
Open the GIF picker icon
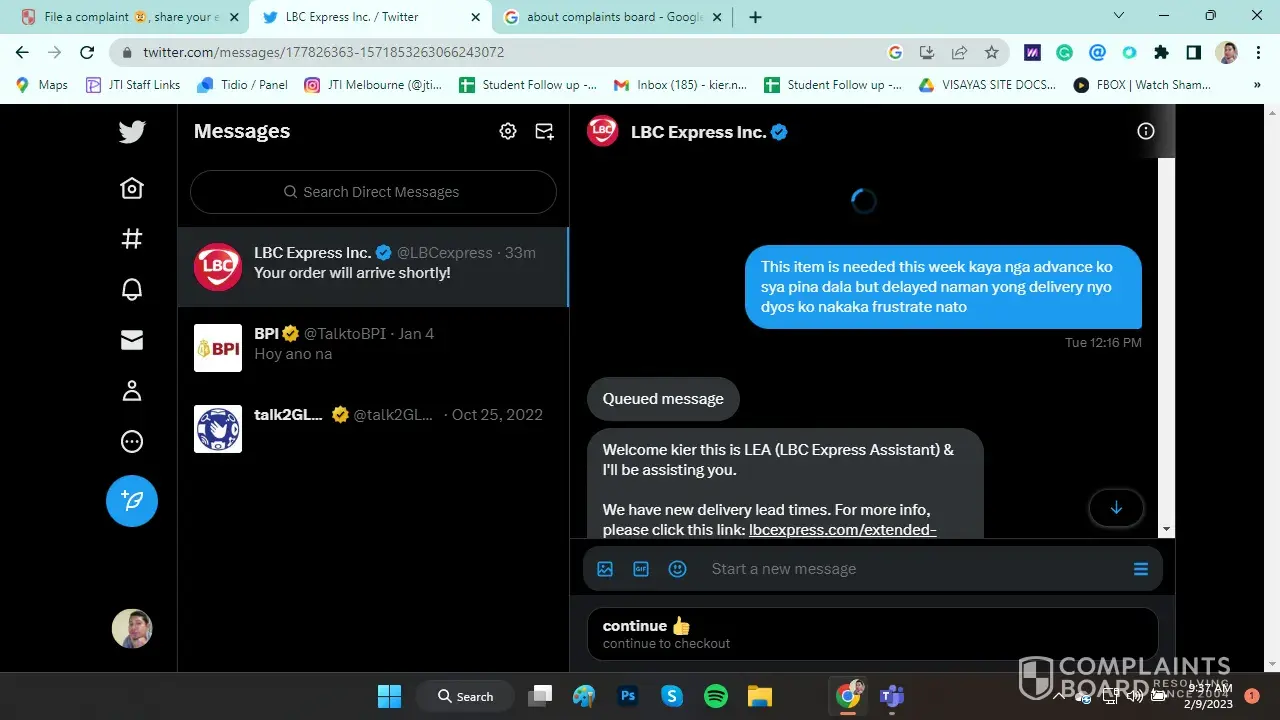pyautogui.click(x=641, y=569)
